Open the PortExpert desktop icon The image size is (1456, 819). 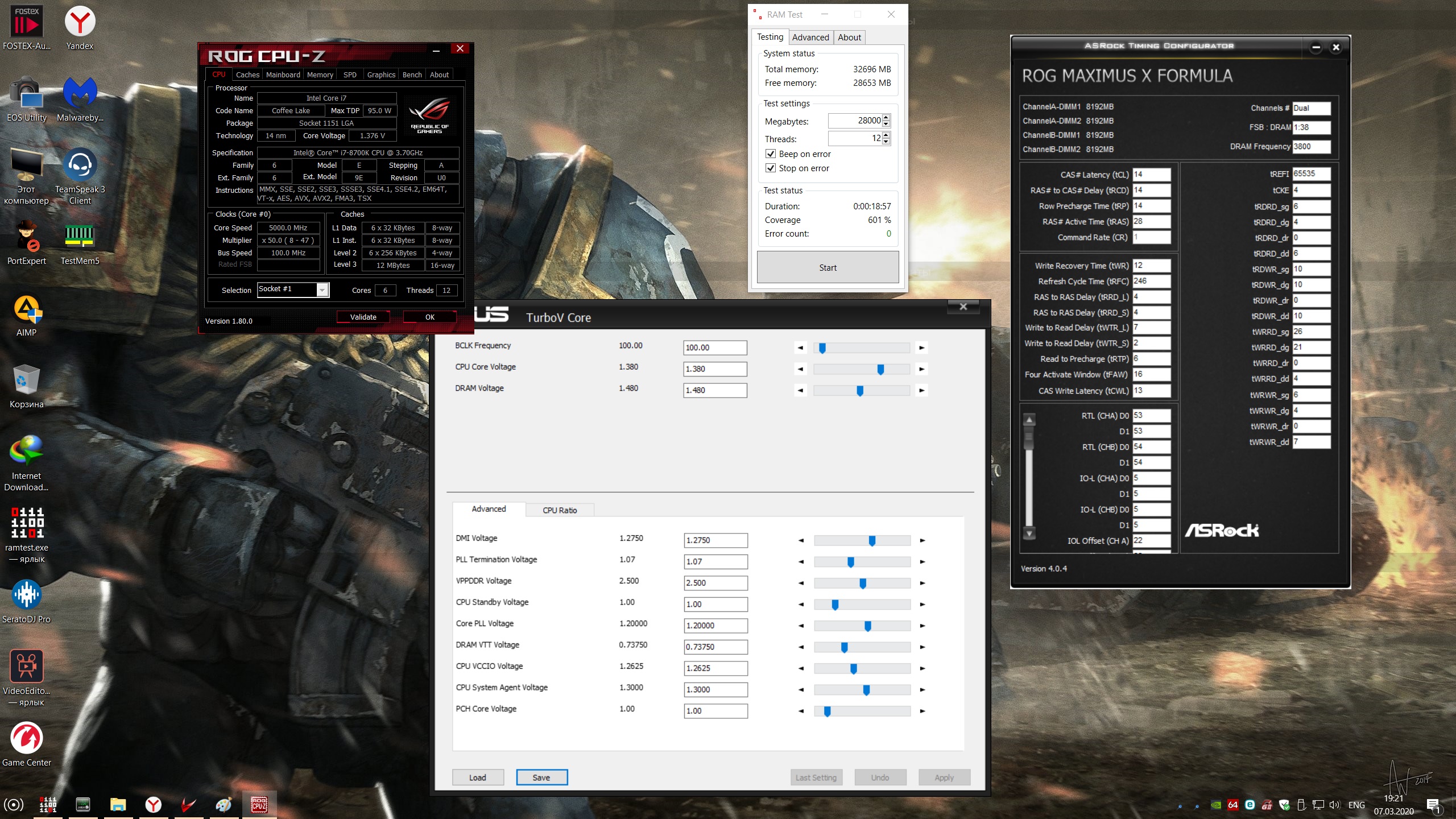click(27, 239)
